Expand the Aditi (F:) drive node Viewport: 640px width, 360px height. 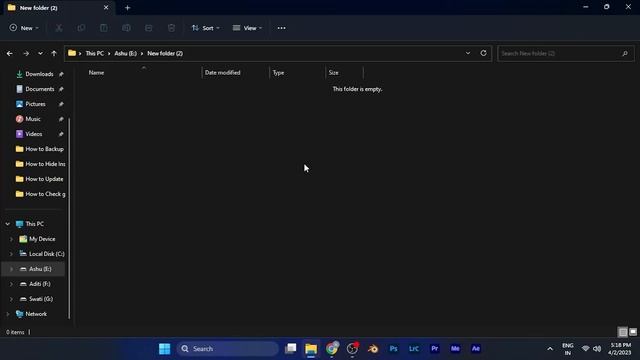11,284
